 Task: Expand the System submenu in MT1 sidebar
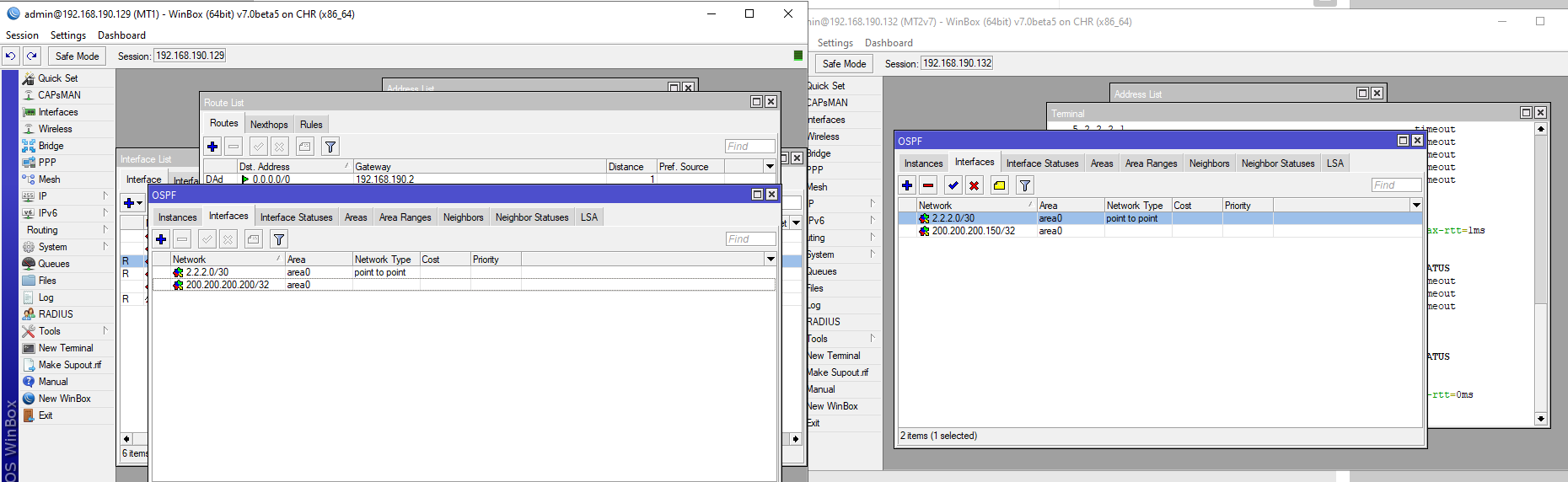[x=67, y=246]
